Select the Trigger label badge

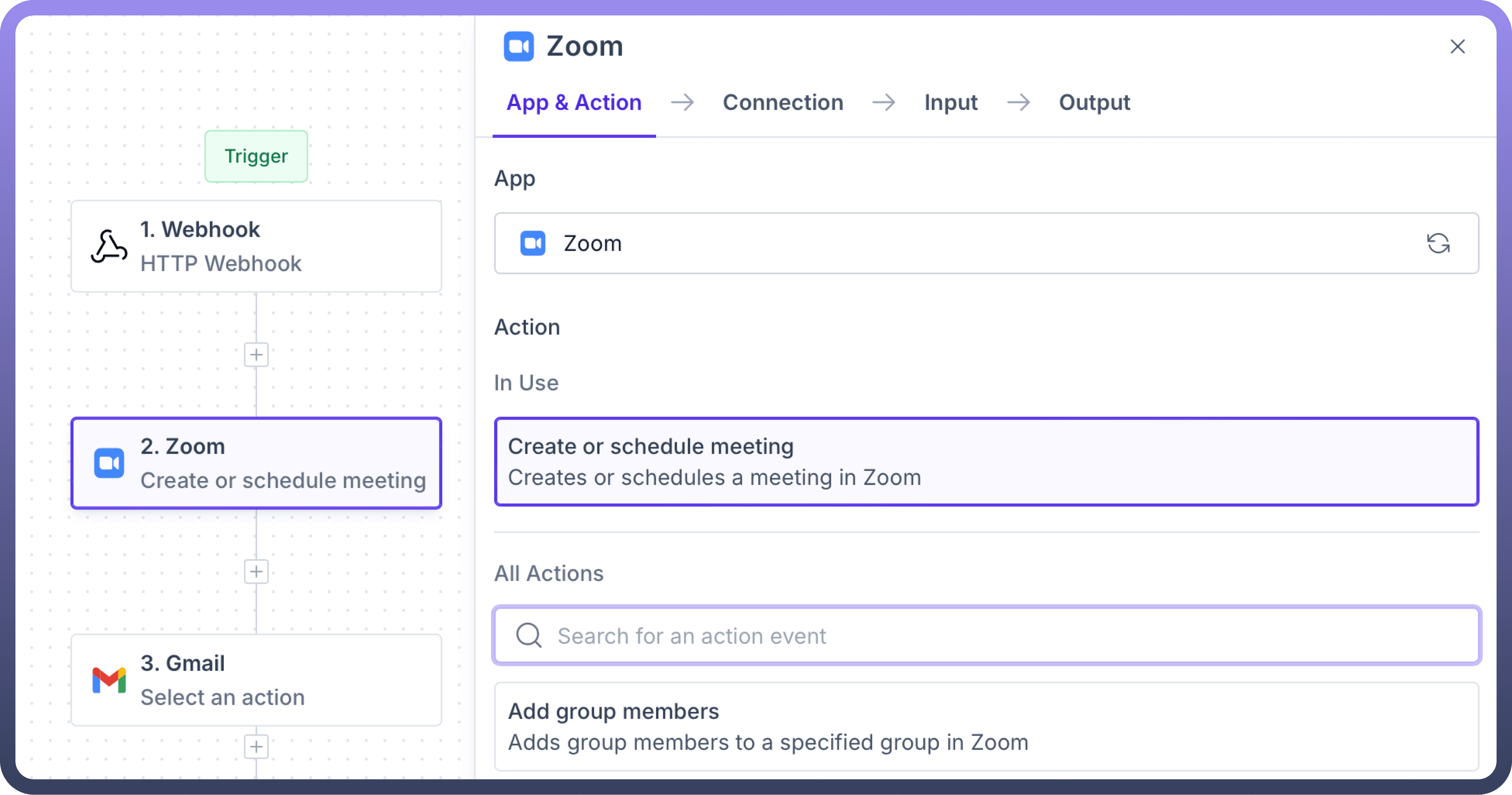(x=256, y=156)
